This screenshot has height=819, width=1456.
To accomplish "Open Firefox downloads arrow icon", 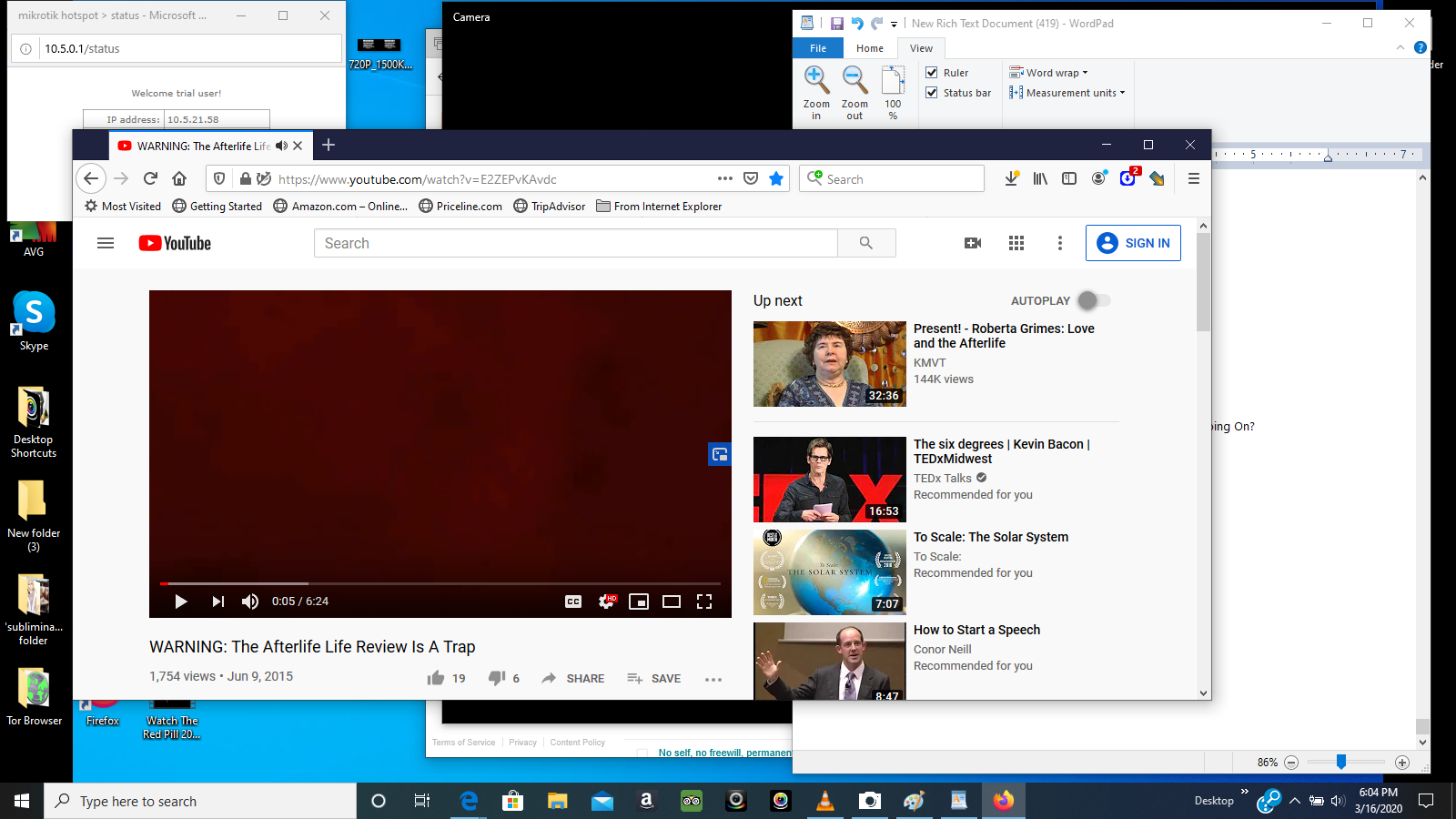I will (1011, 178).
